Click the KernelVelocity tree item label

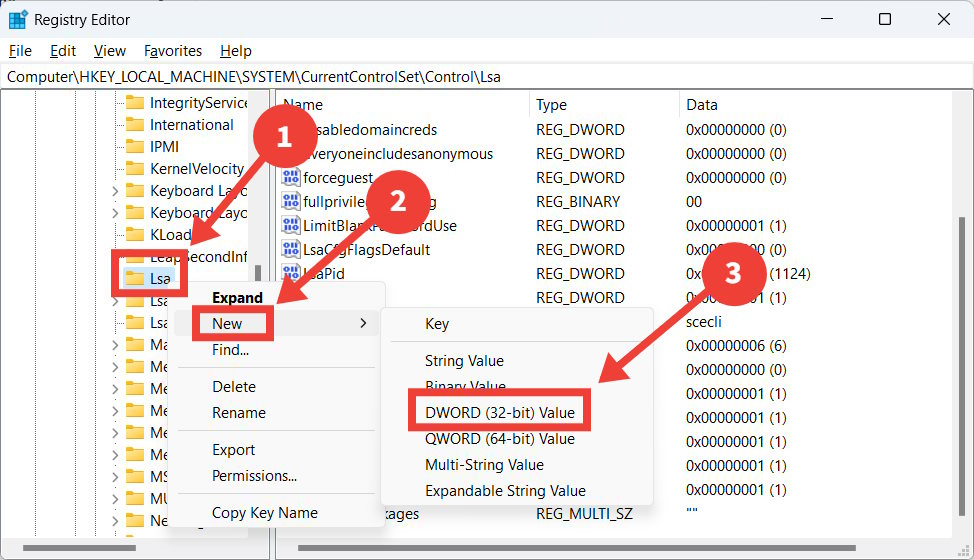[197, 169]
